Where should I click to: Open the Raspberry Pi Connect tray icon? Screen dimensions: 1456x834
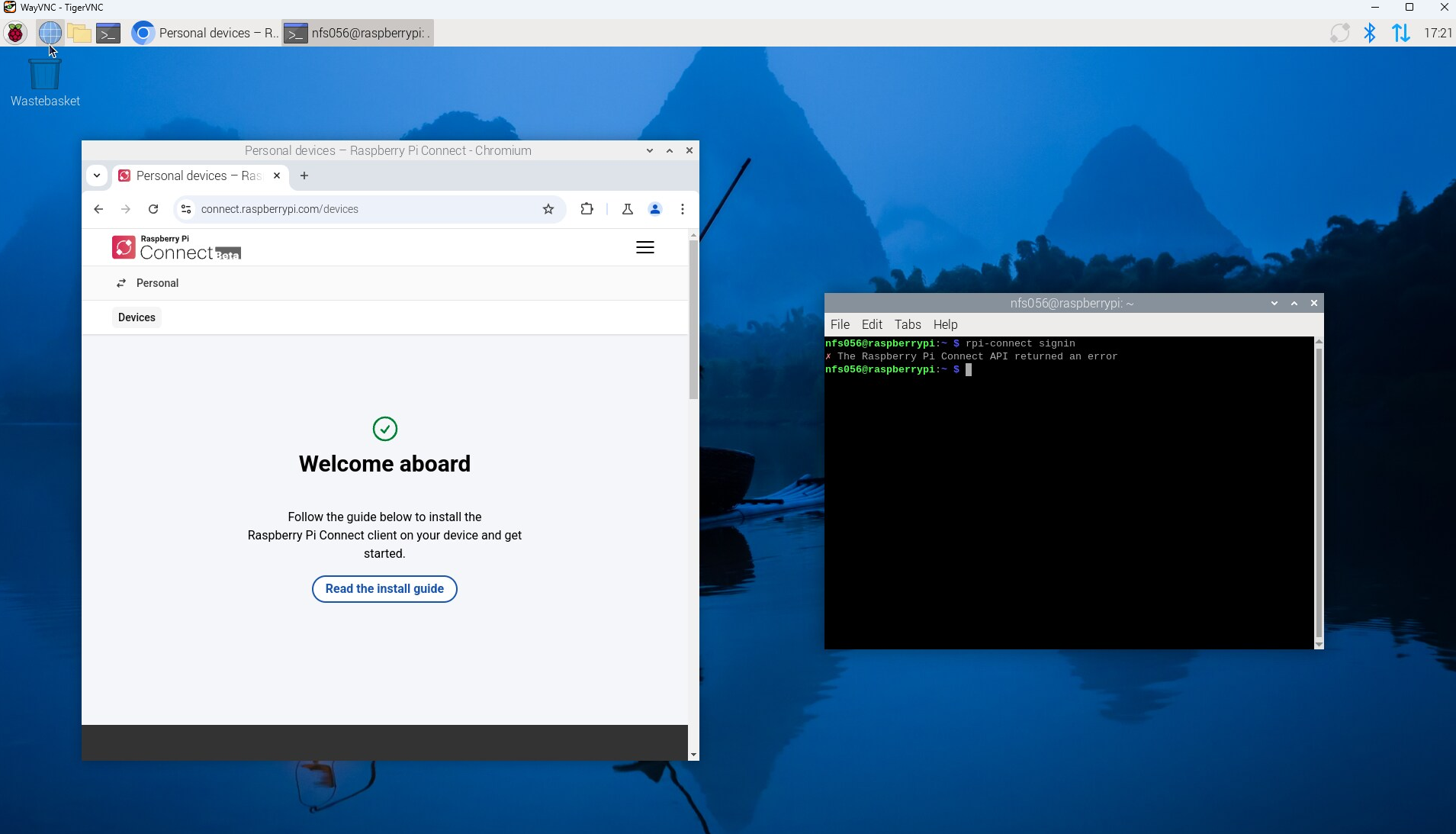(1339, 33)
